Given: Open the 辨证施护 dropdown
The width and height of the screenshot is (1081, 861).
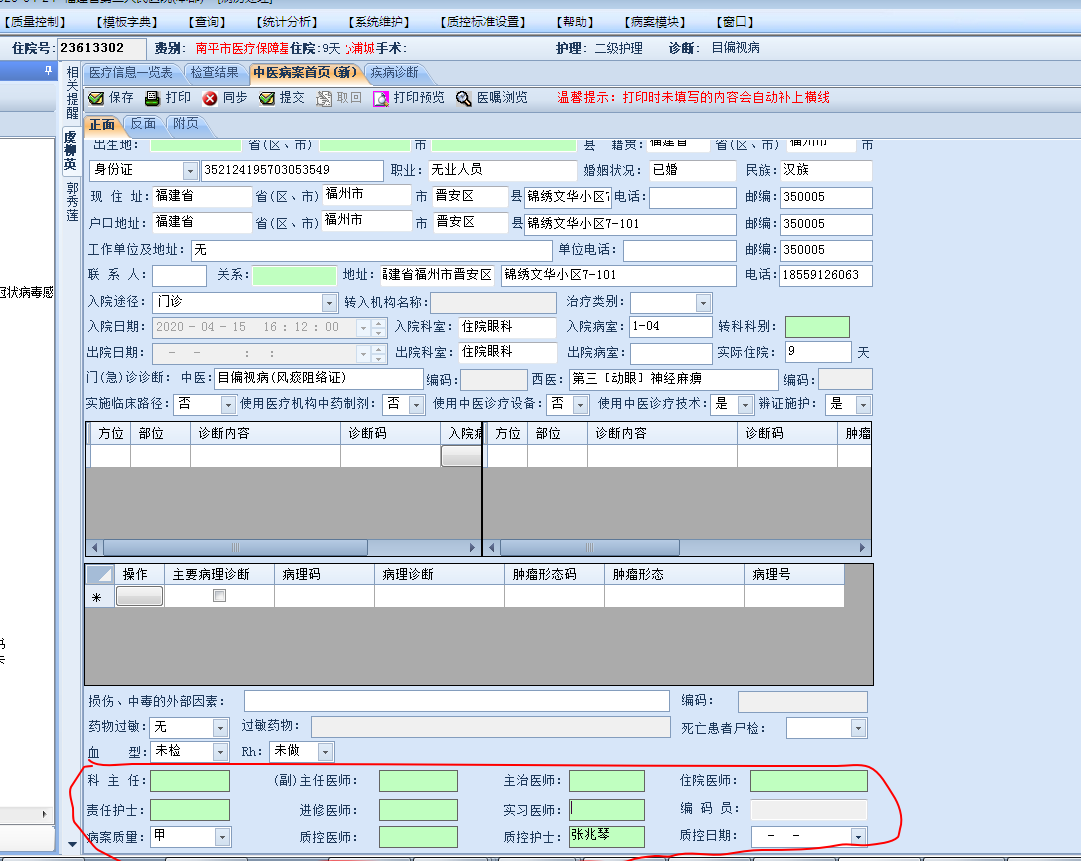Looking at the screenshot, I should [x=863, y=405].
